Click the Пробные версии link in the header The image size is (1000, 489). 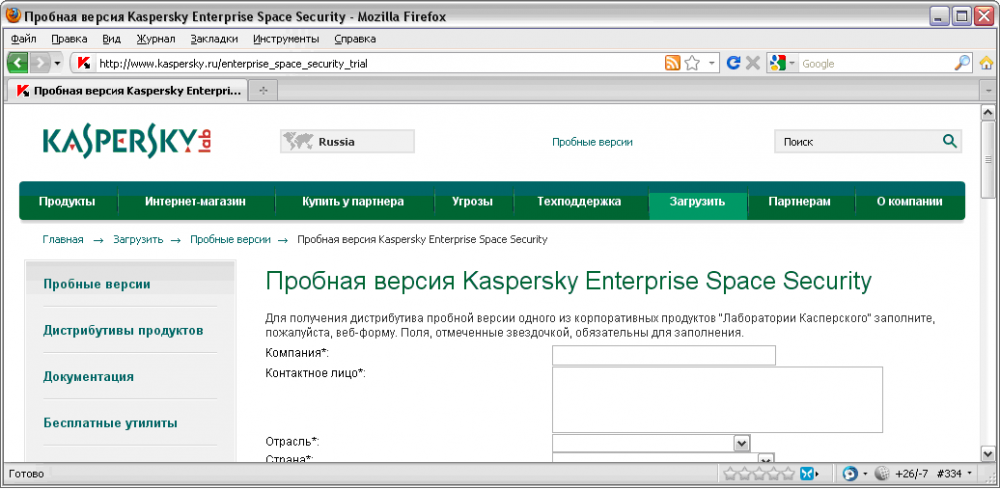[592, 142]
